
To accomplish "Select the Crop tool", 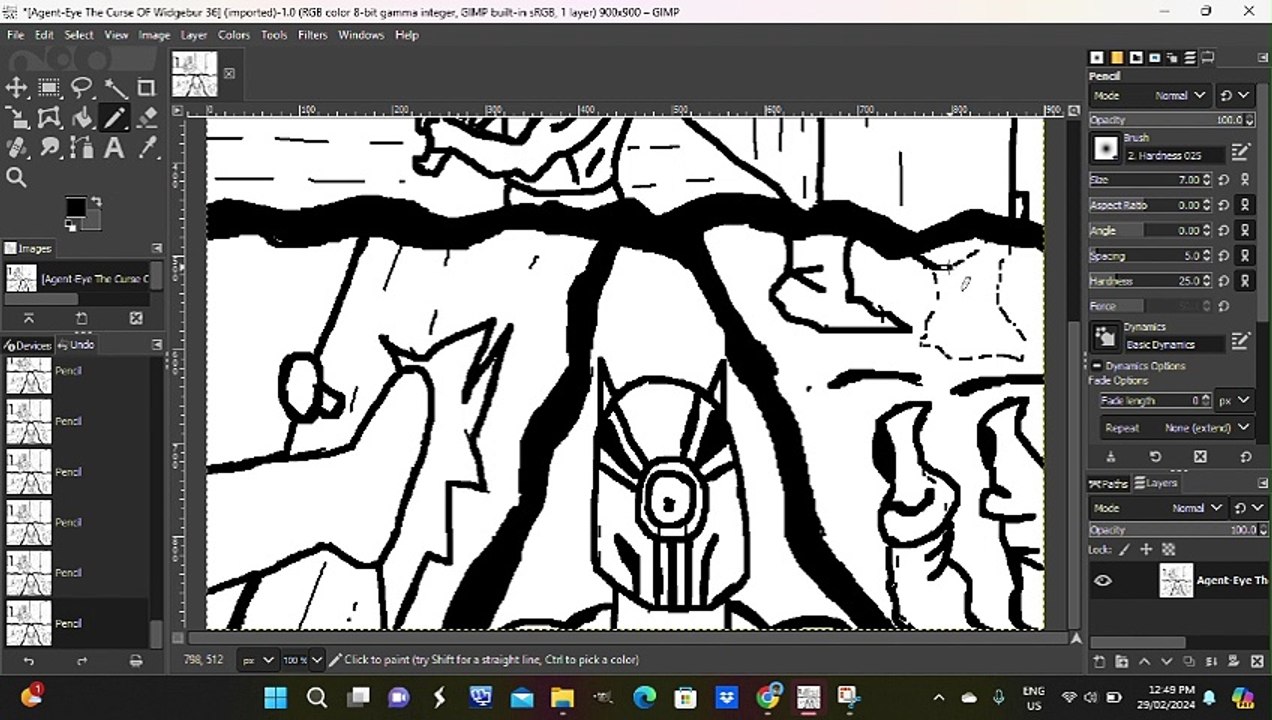I will pos(147,88).
